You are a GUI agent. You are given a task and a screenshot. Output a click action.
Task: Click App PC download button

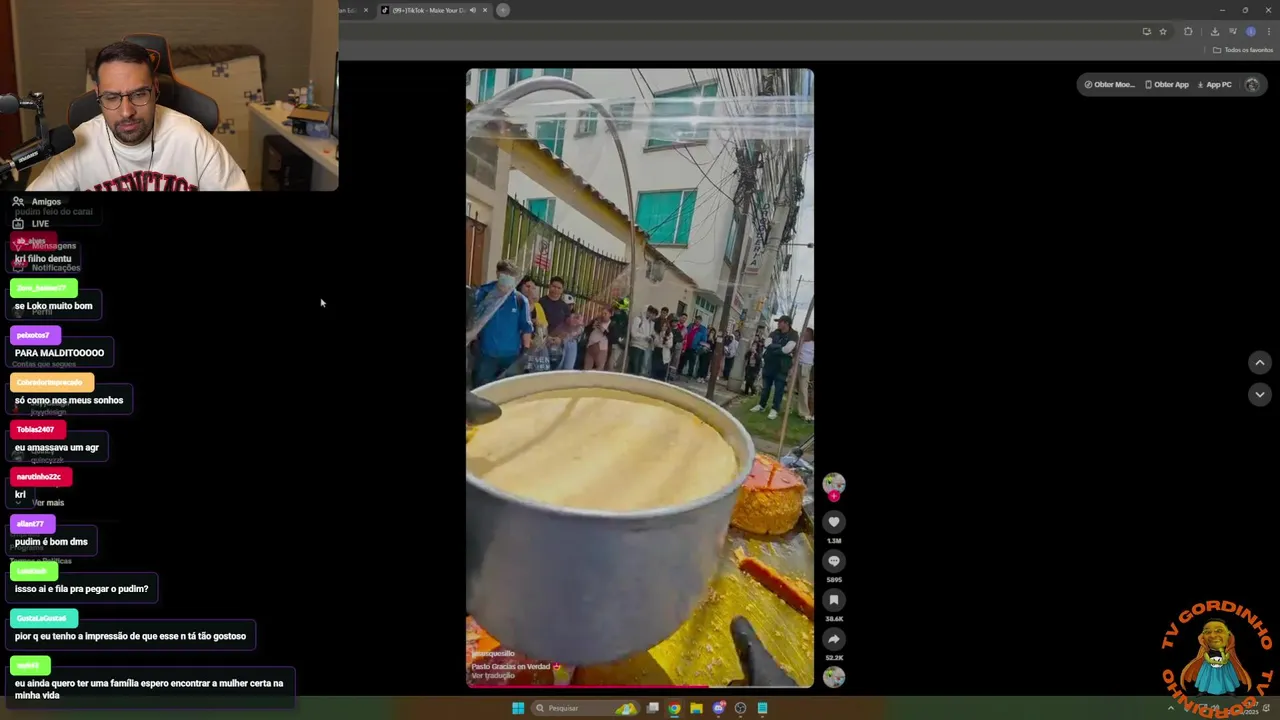tap(1214, 85)
